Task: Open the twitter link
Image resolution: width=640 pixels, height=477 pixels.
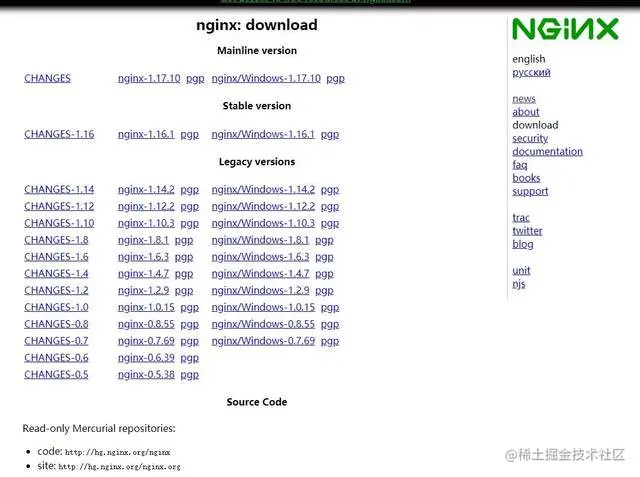Action: (x=527, y=231)
